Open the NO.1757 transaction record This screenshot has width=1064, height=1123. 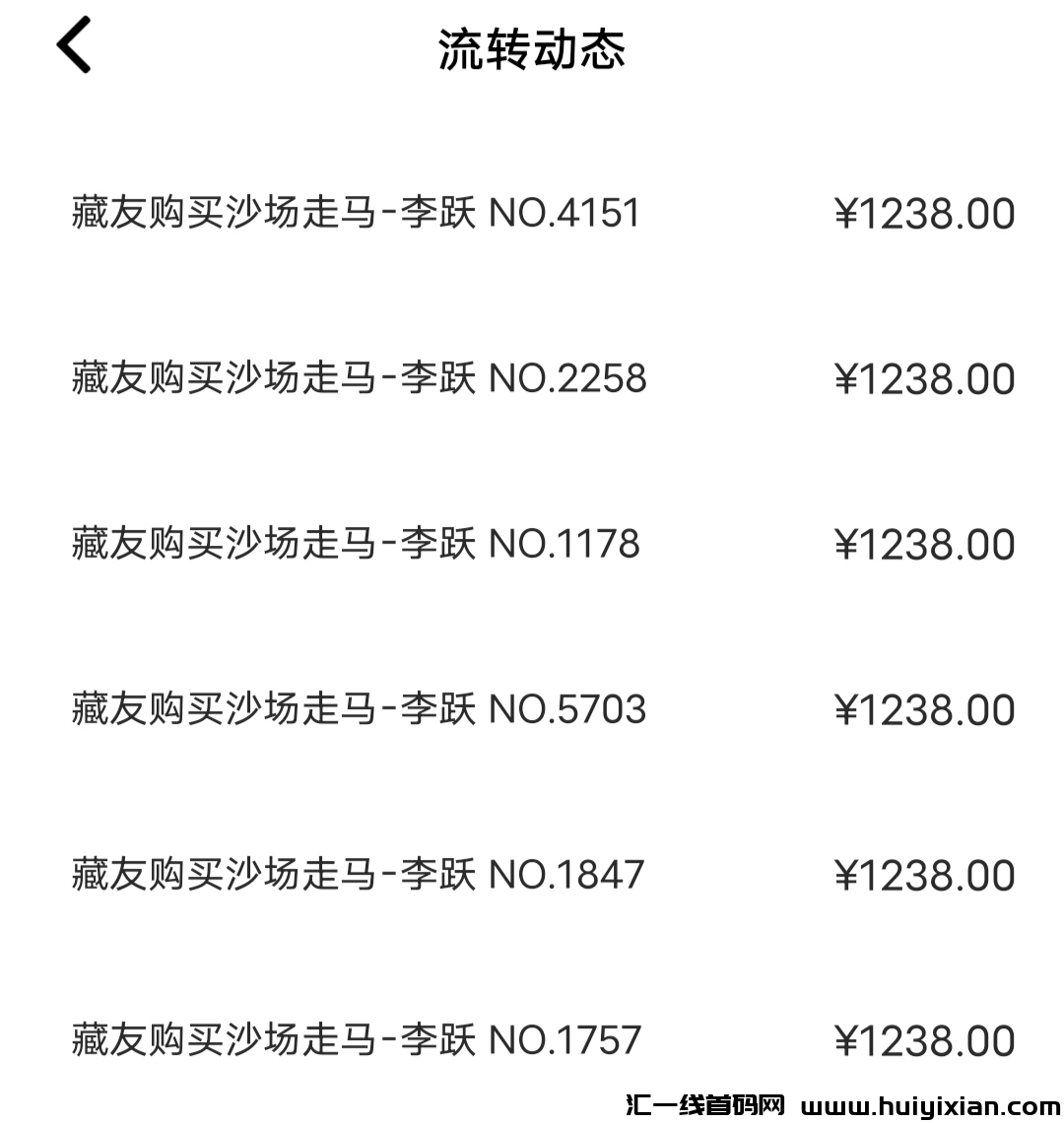(x=356, y=1040)
